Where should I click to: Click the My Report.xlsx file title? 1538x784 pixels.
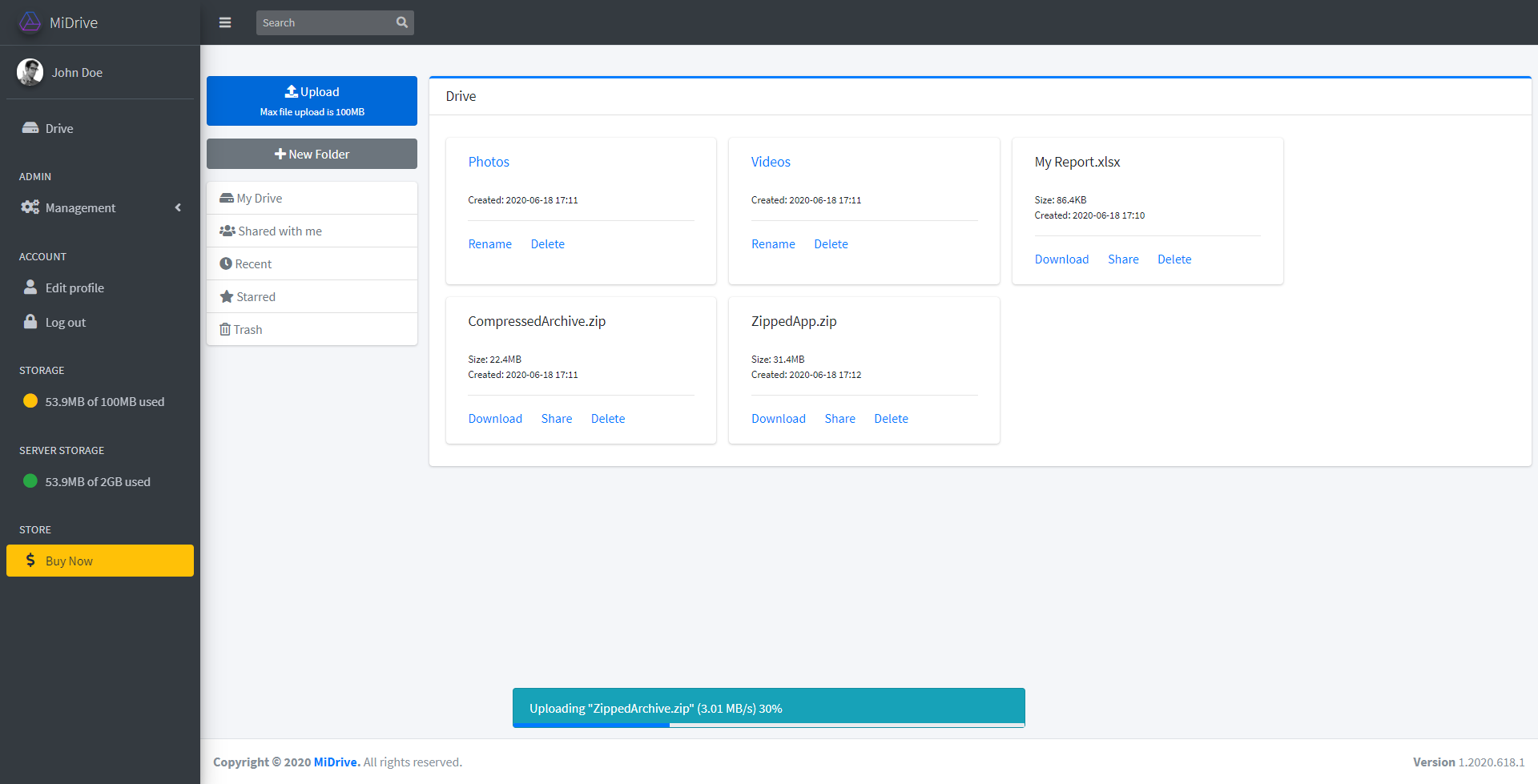(1077, 162)
